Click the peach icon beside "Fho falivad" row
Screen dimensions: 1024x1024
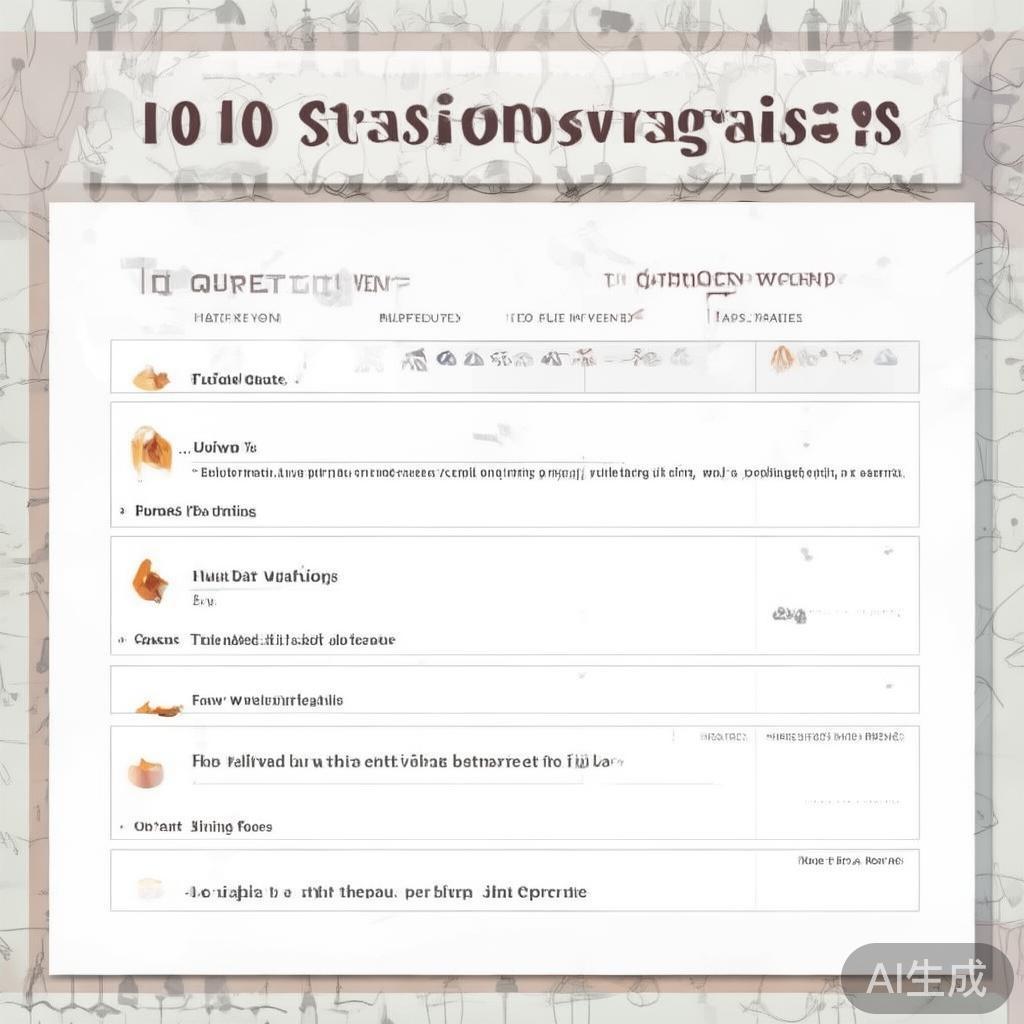(145, 772)
